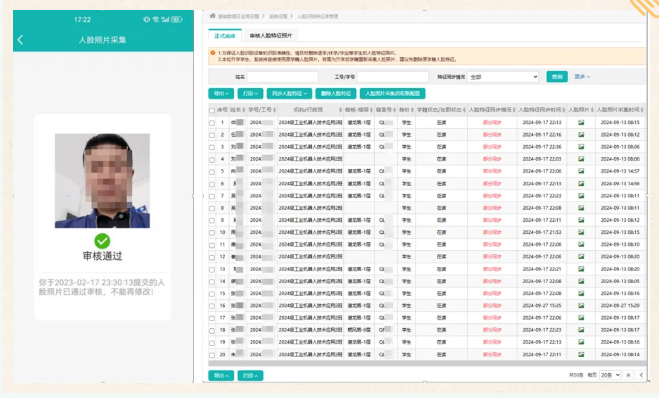Click the 删除人脸特征 button
This screenshot has width=659, height=398.
(x=336, y=93)
